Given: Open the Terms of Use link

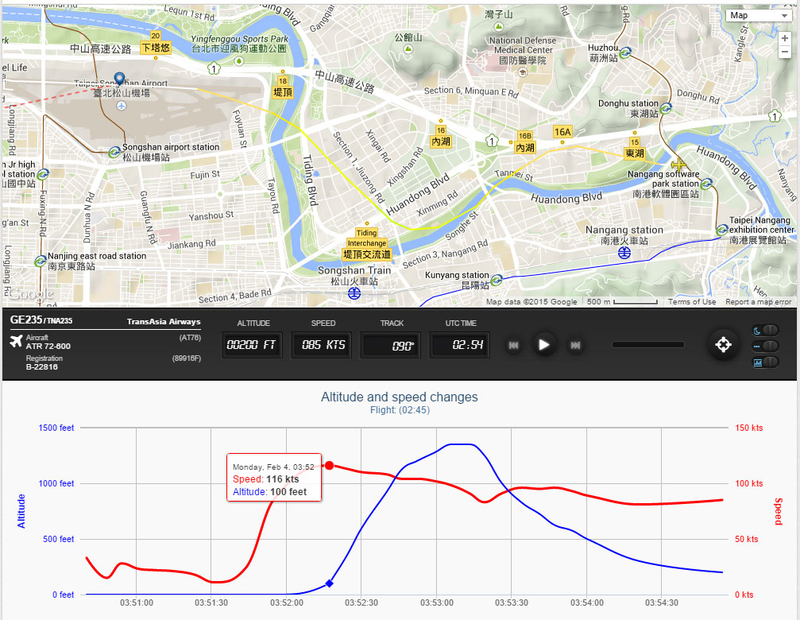Looking at the screenshot, I should click(692, 302).
